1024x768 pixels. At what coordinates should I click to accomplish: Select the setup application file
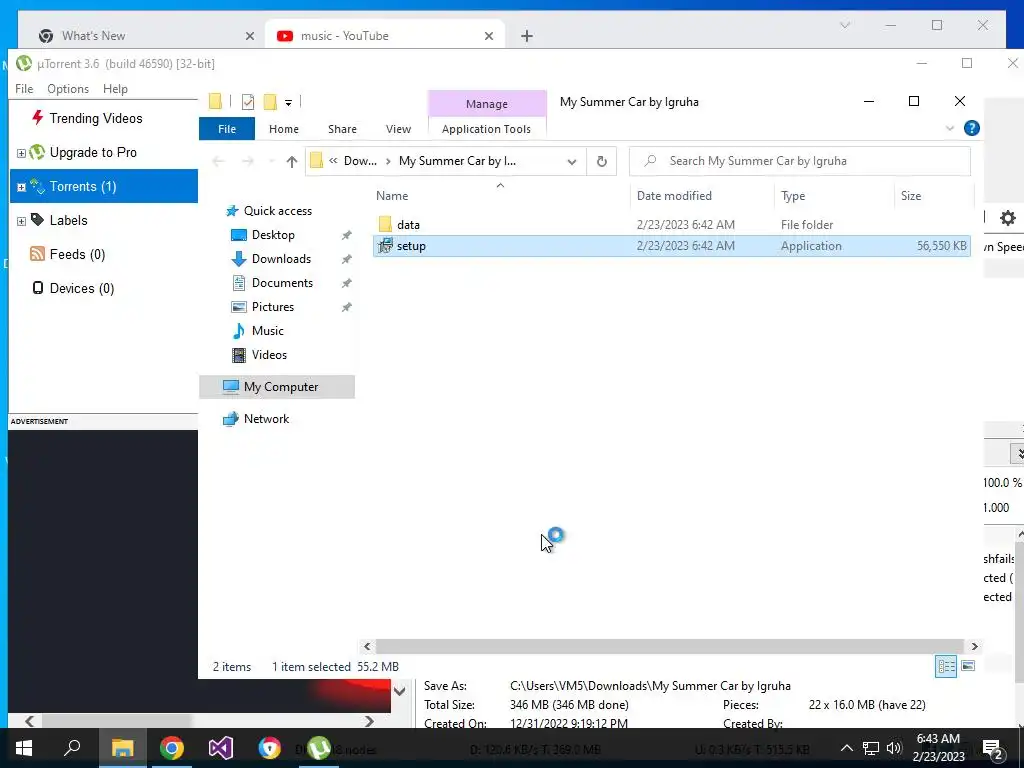(671, 246)
